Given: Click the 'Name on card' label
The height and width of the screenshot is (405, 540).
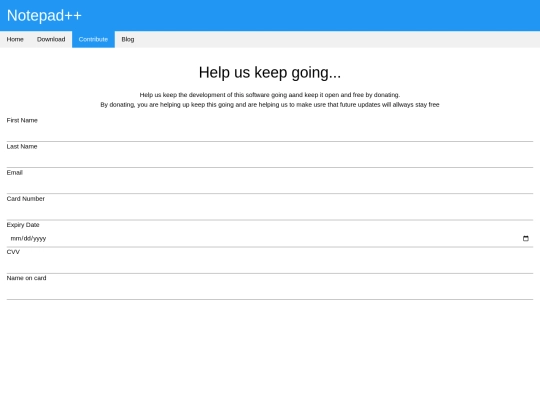Looking at the screenshot, I should (27, 278).
